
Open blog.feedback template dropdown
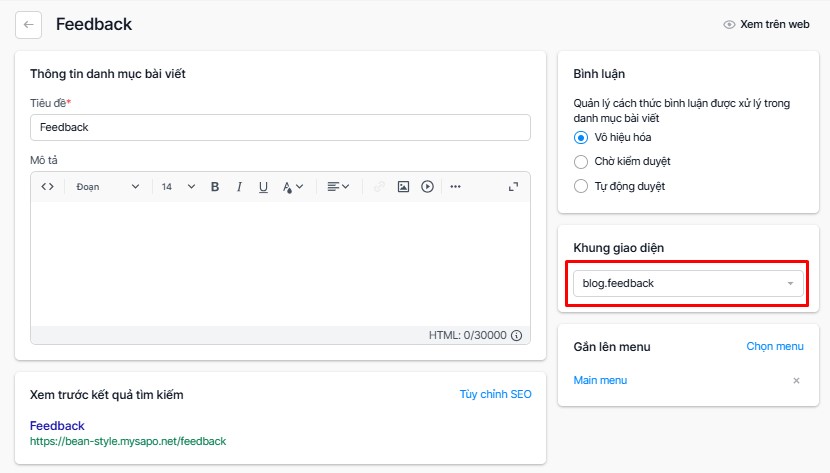[x=688, y=283]
